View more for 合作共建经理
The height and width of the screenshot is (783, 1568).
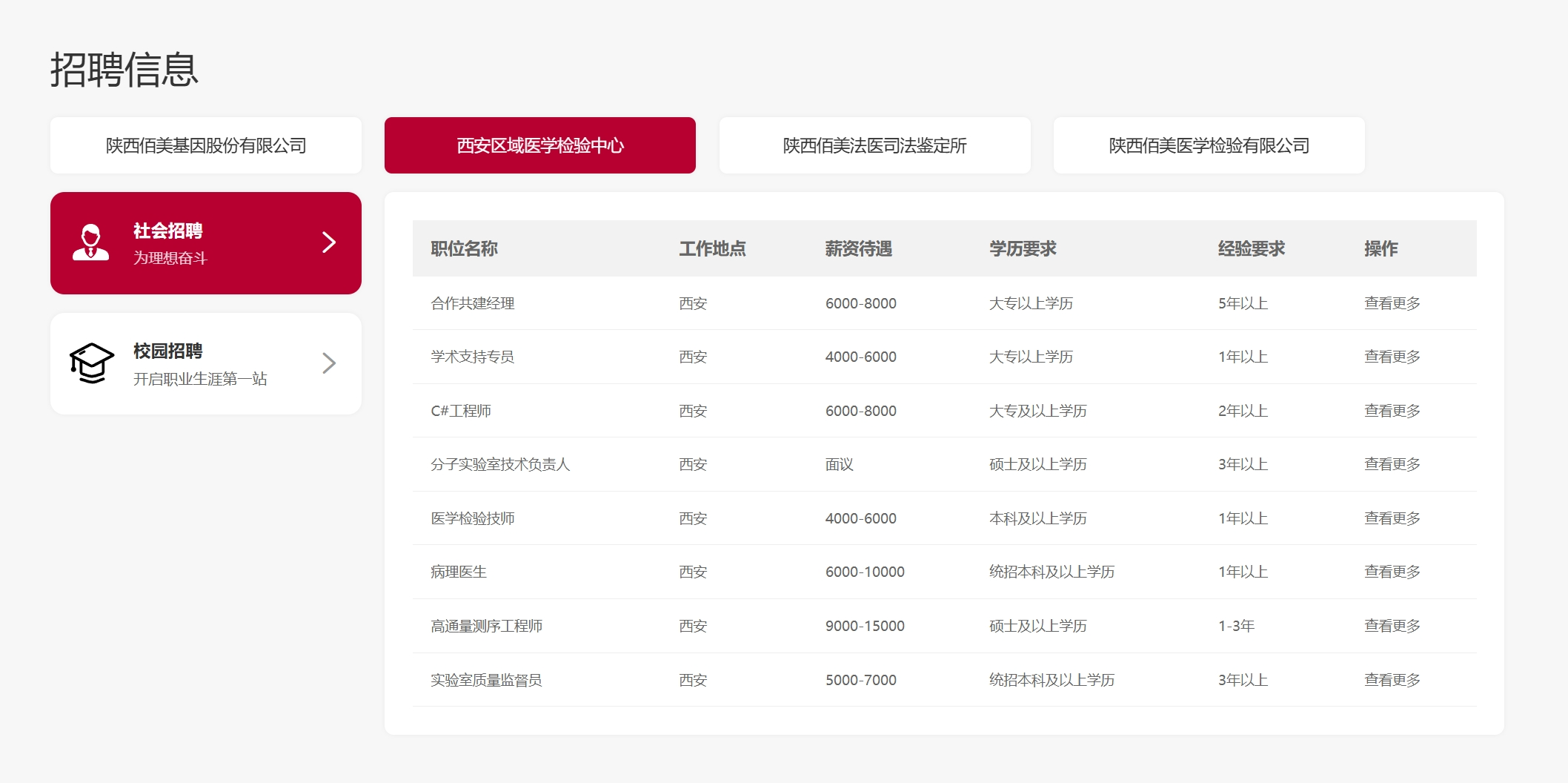tap(1392, 303)
